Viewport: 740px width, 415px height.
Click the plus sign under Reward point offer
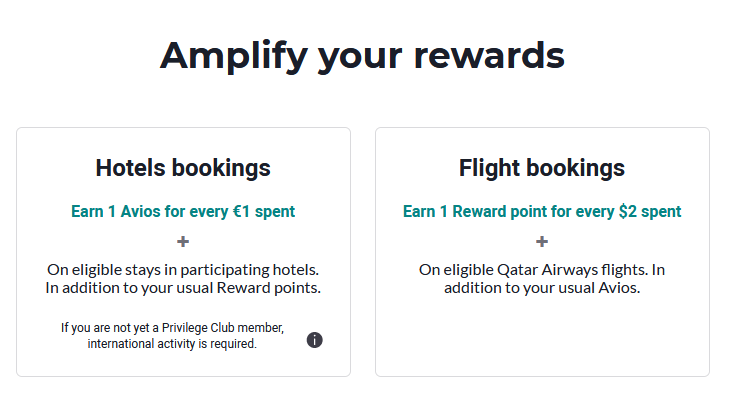(x=542, y=242)
